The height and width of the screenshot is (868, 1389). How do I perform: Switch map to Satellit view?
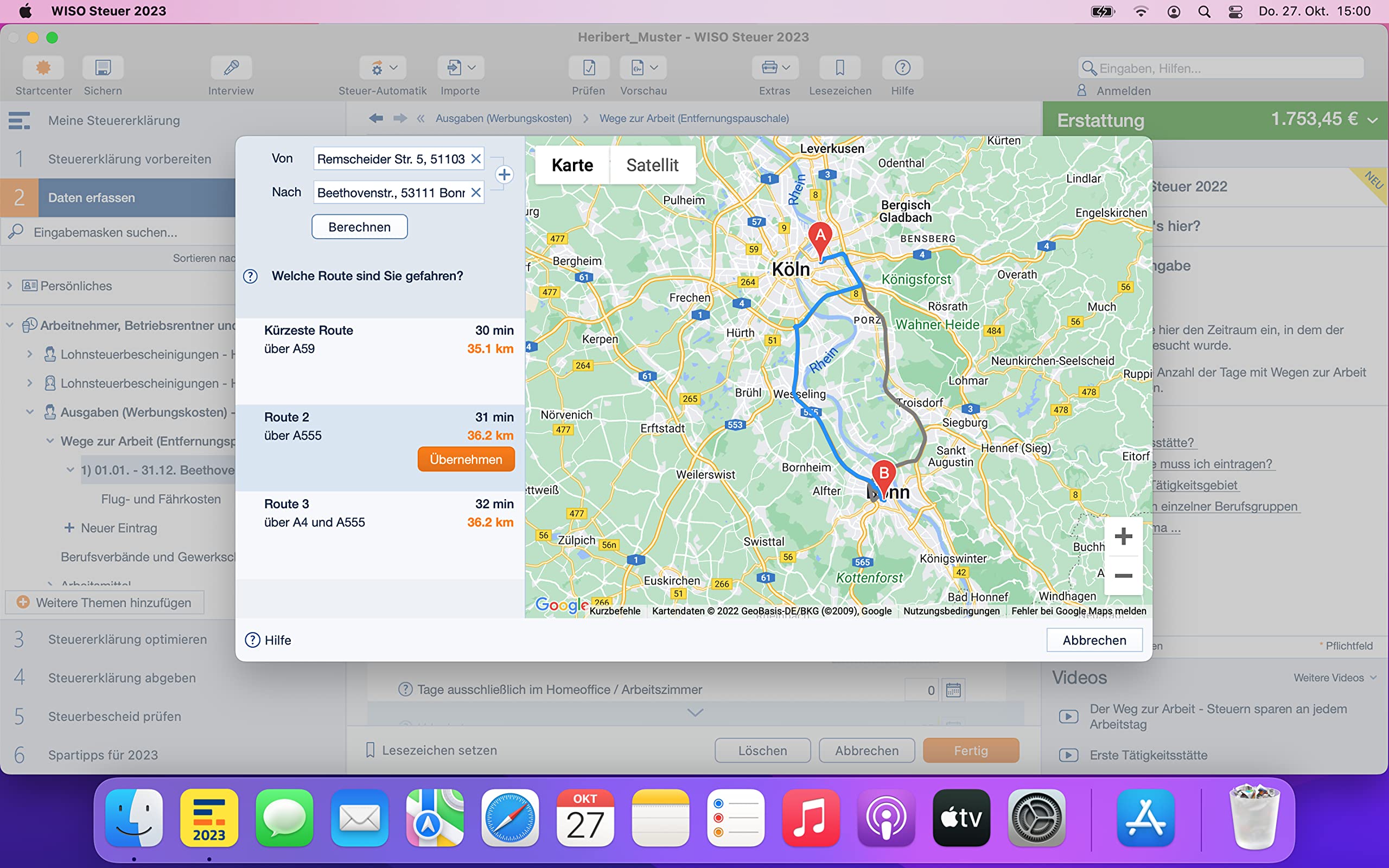(653, 165)
